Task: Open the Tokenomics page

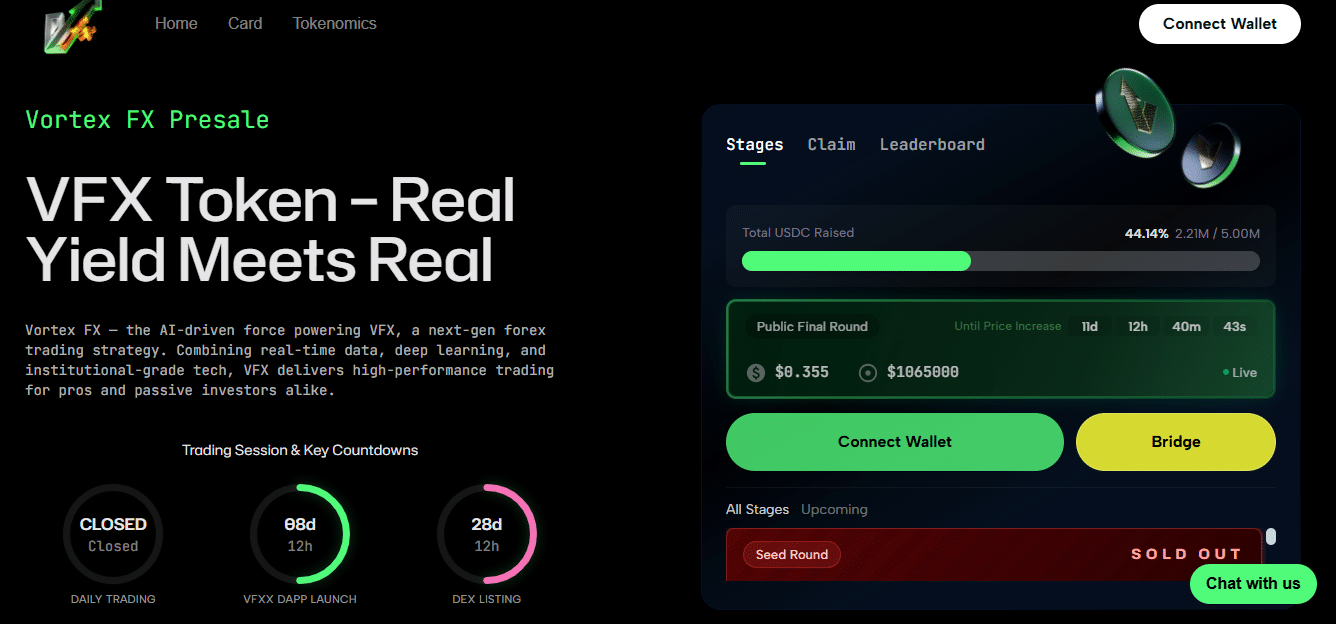Action: pos(334,23)
